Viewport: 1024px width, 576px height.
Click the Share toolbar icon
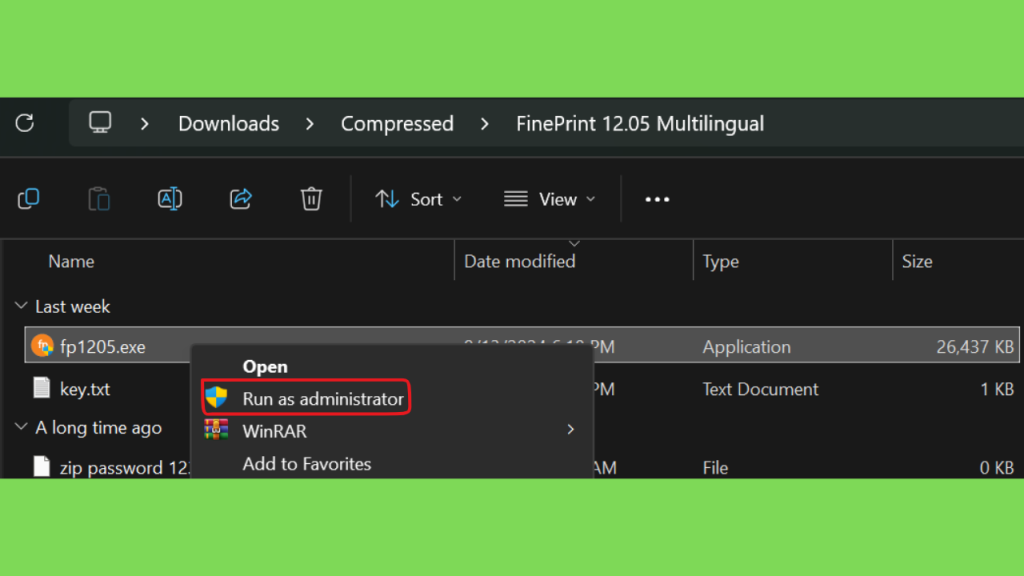click(x=240, y=199)
